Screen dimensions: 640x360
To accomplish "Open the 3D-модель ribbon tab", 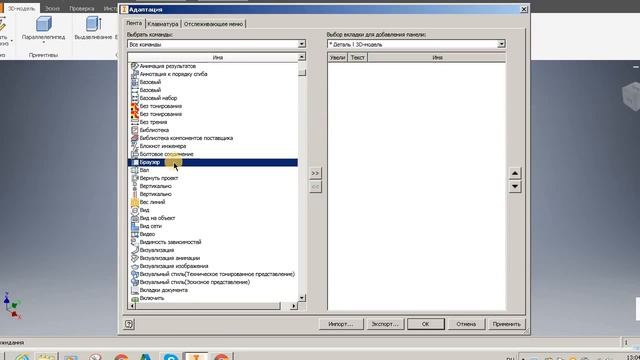I will click(22, 8).
